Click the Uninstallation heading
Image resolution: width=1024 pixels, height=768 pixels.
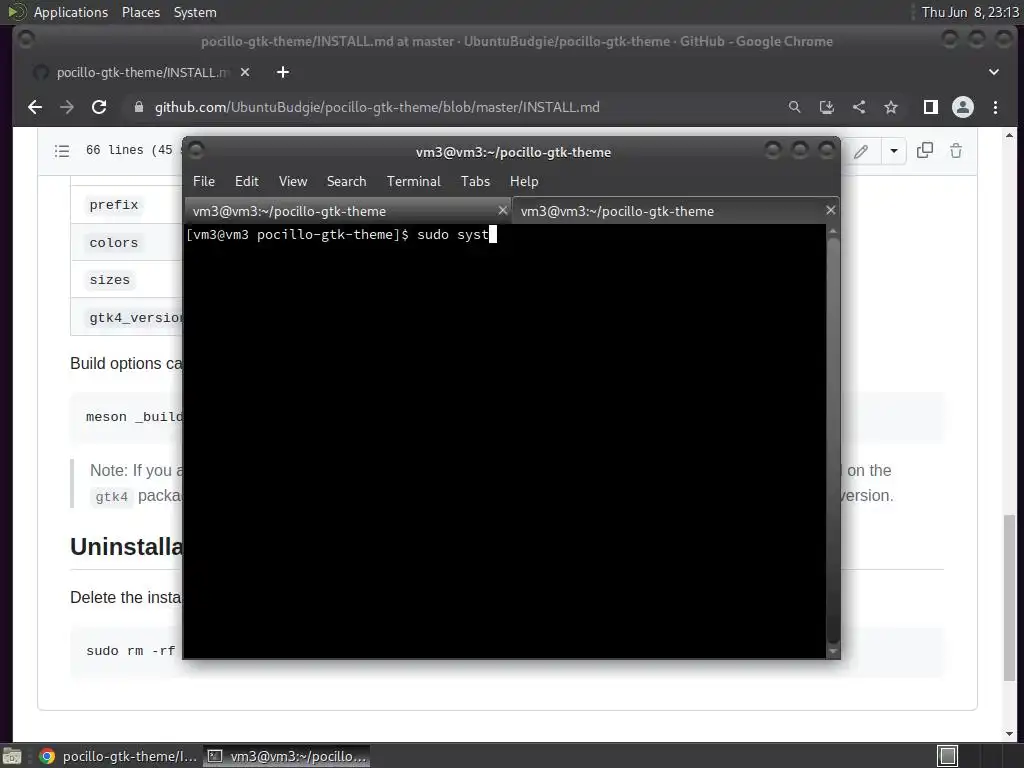pyautogui.click(x=126, y=547)
